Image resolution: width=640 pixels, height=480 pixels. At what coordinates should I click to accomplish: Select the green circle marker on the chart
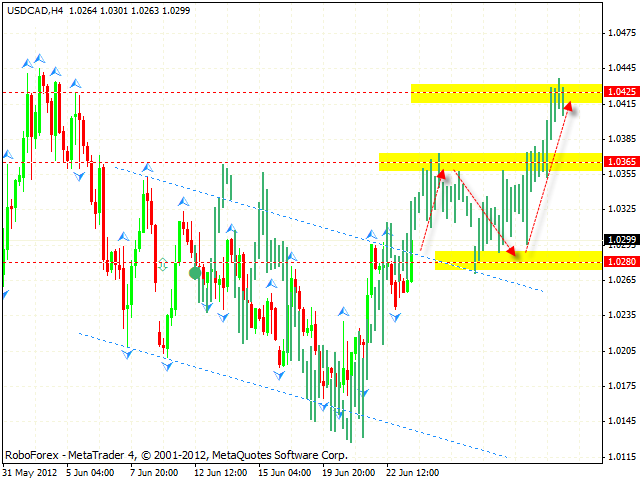(x=193, y=271)
